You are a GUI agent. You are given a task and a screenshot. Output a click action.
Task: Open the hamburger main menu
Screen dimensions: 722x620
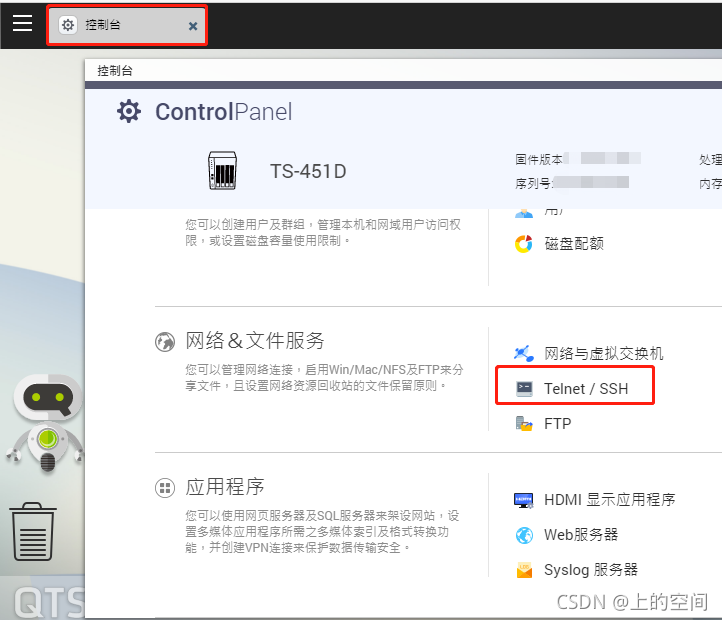[22, 23]
